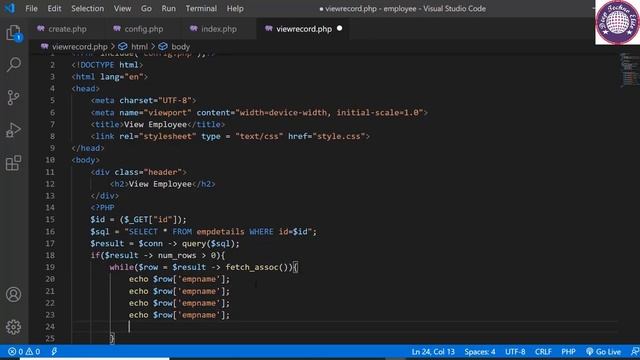
Task: Change indentation via Spaces: 4
Action: click(480, 352)
